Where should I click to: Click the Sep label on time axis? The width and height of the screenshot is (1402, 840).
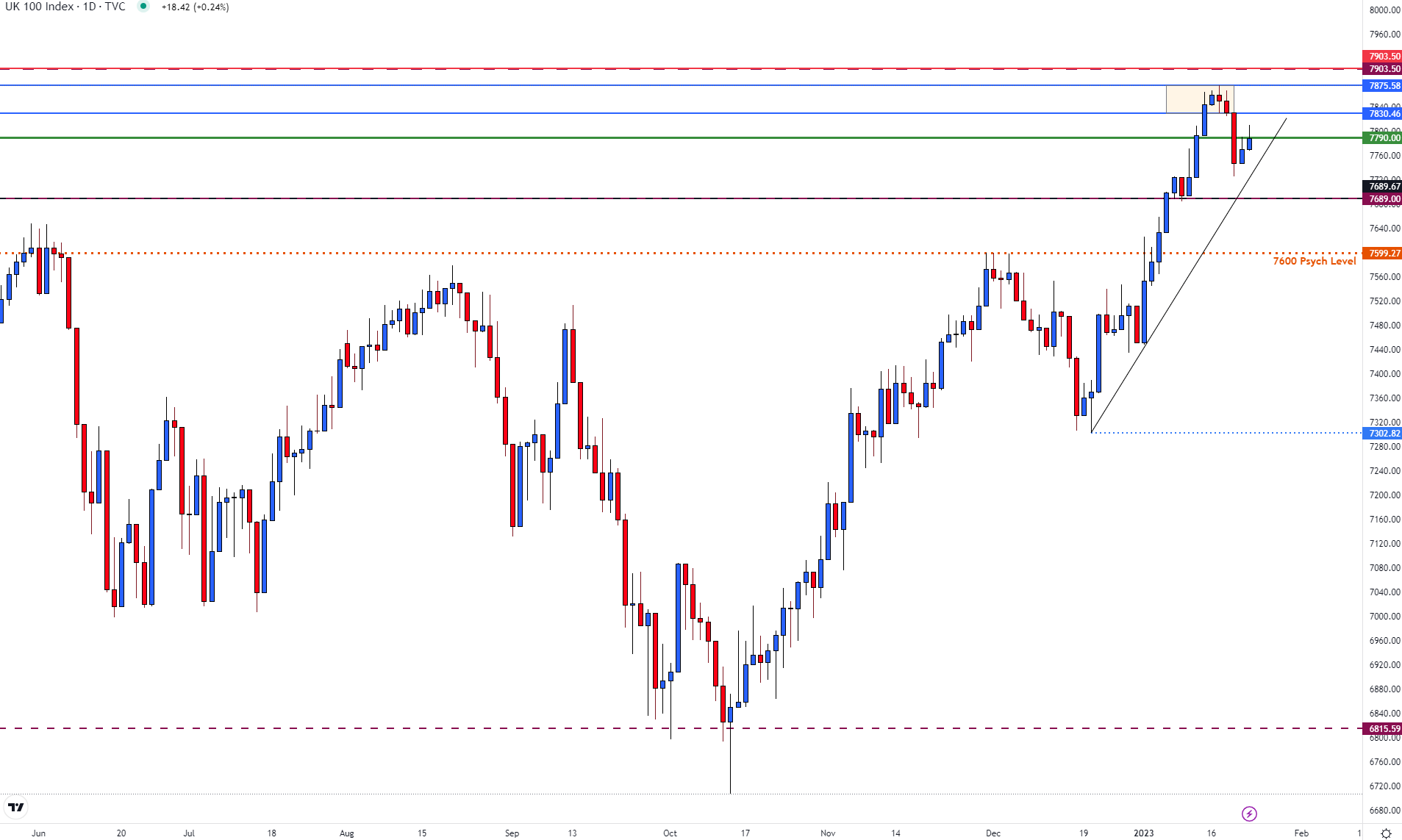512,833
